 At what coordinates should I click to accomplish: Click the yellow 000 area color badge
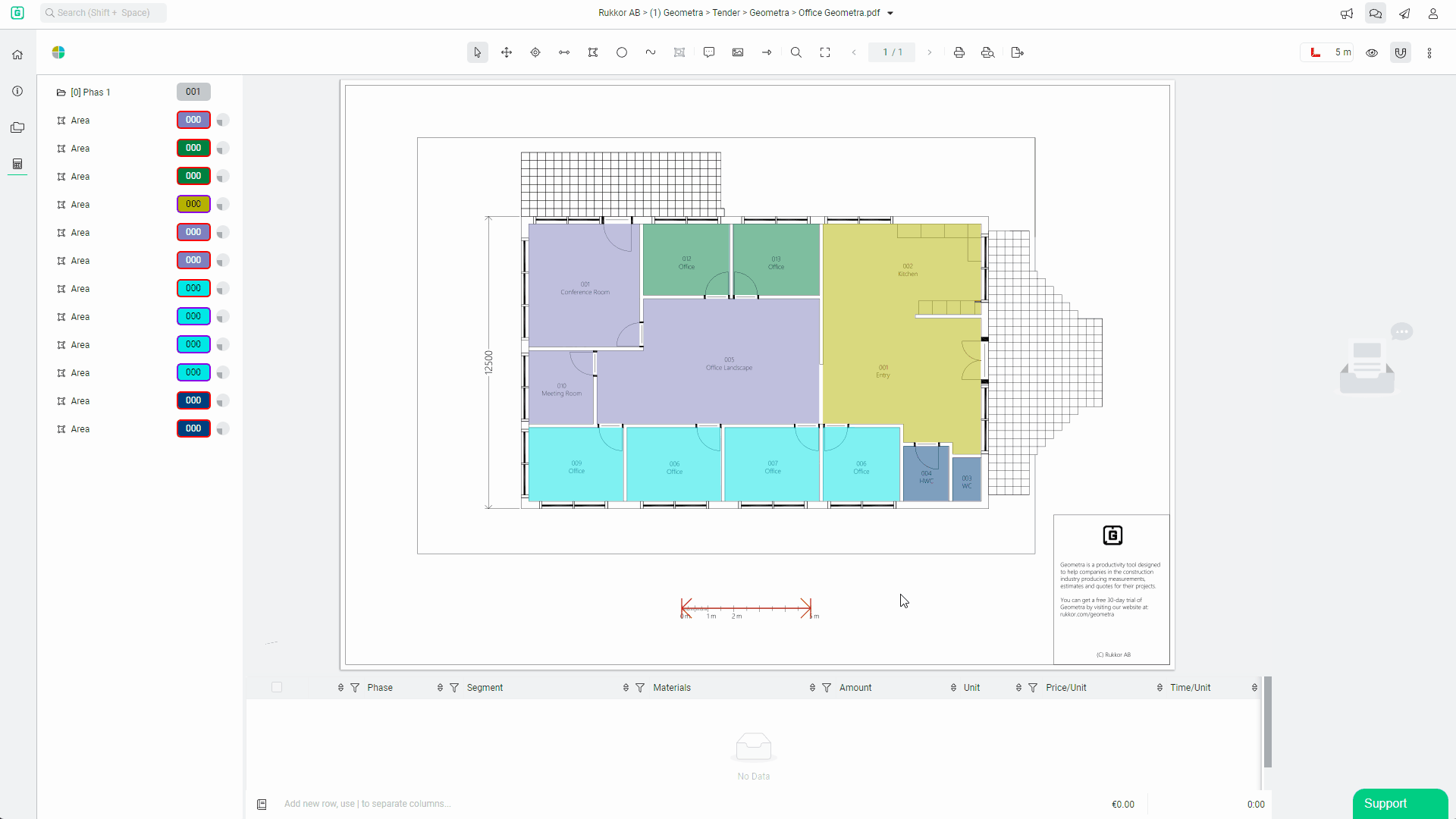click(193, 204)
